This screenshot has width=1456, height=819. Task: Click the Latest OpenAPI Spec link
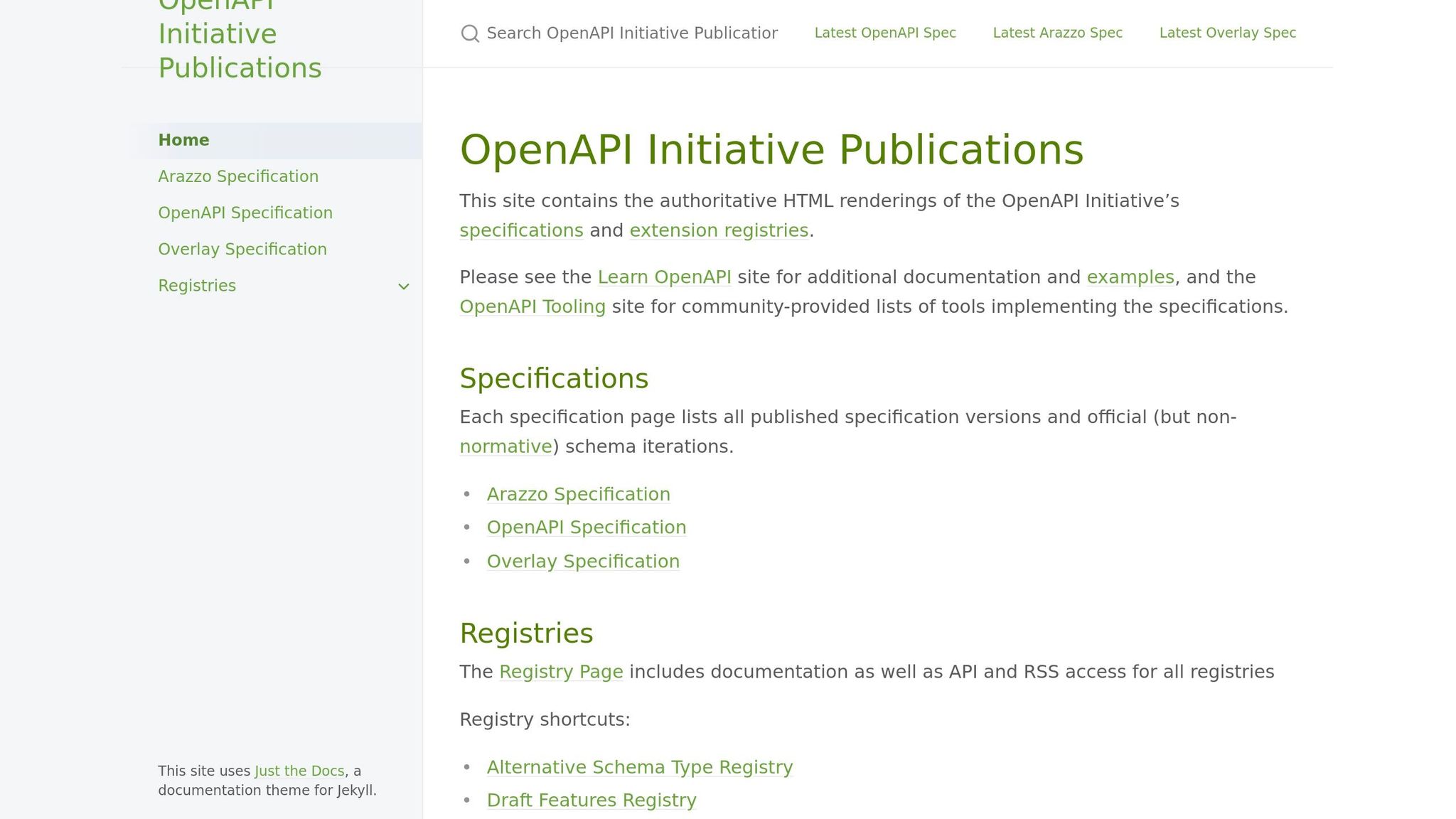pyautogui.click(x=884, y=33)
